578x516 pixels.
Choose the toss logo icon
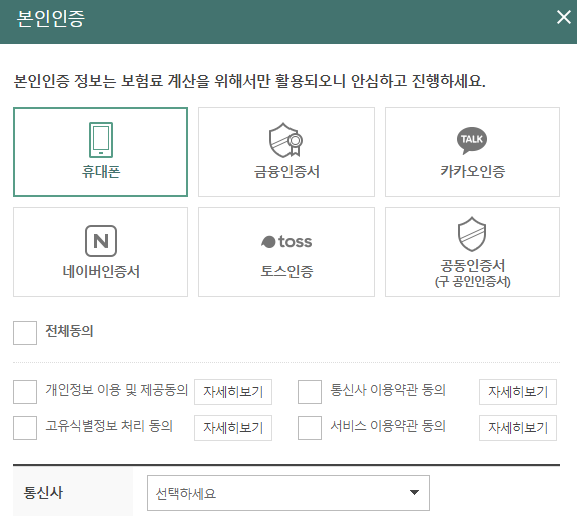[x=286, y=242]
